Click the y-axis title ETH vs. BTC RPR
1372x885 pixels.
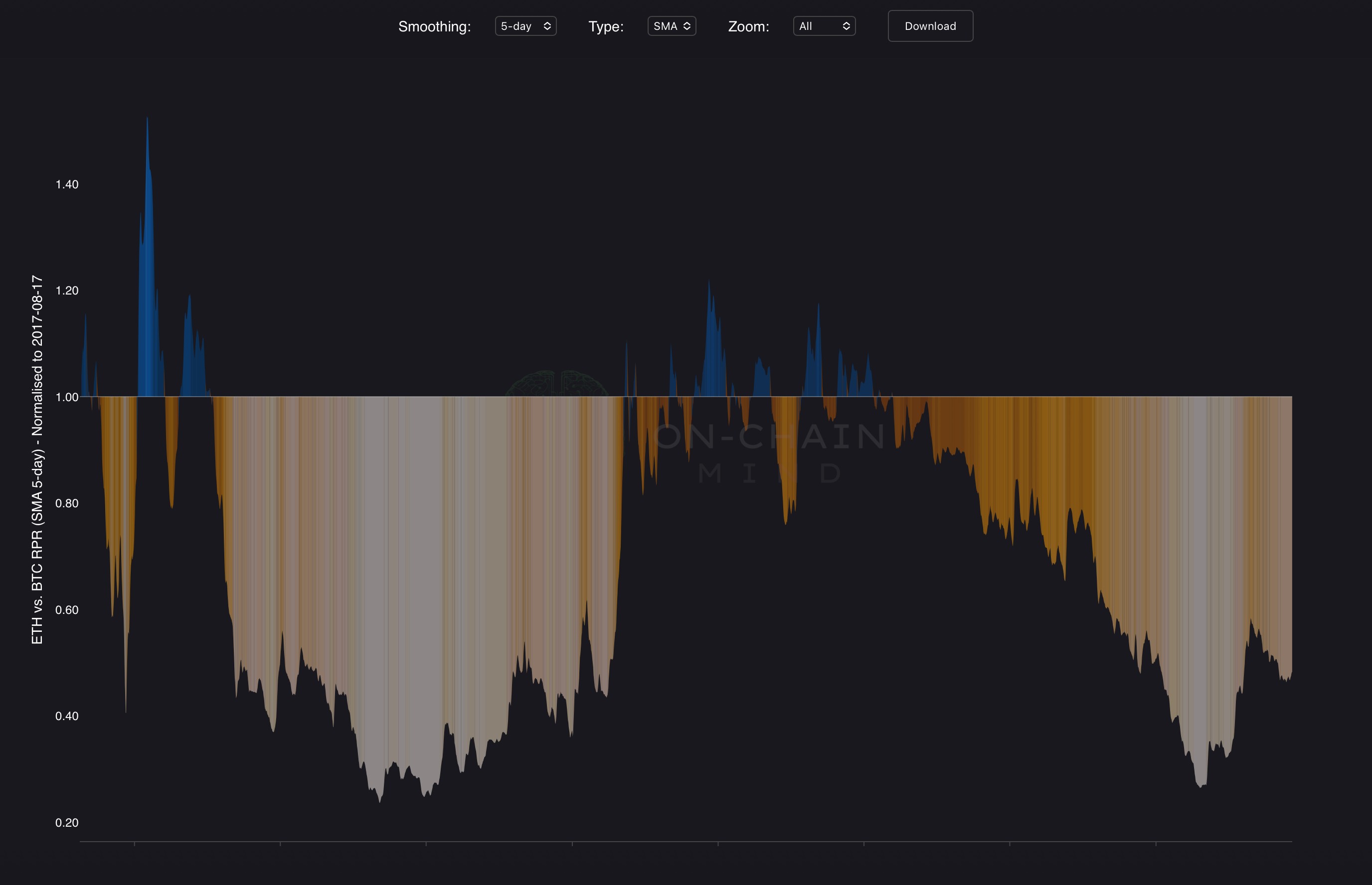coord(37,460)
